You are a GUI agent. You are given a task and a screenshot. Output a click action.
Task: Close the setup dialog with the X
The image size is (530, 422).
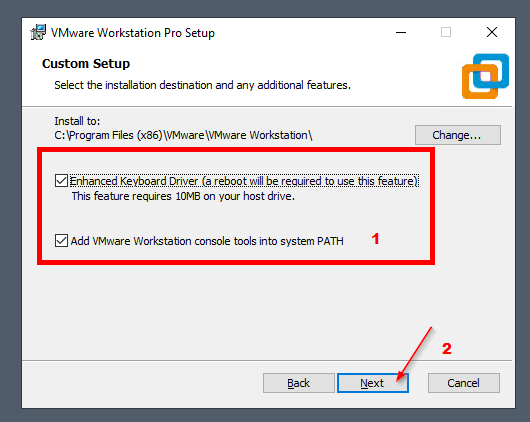click(492, 32)
